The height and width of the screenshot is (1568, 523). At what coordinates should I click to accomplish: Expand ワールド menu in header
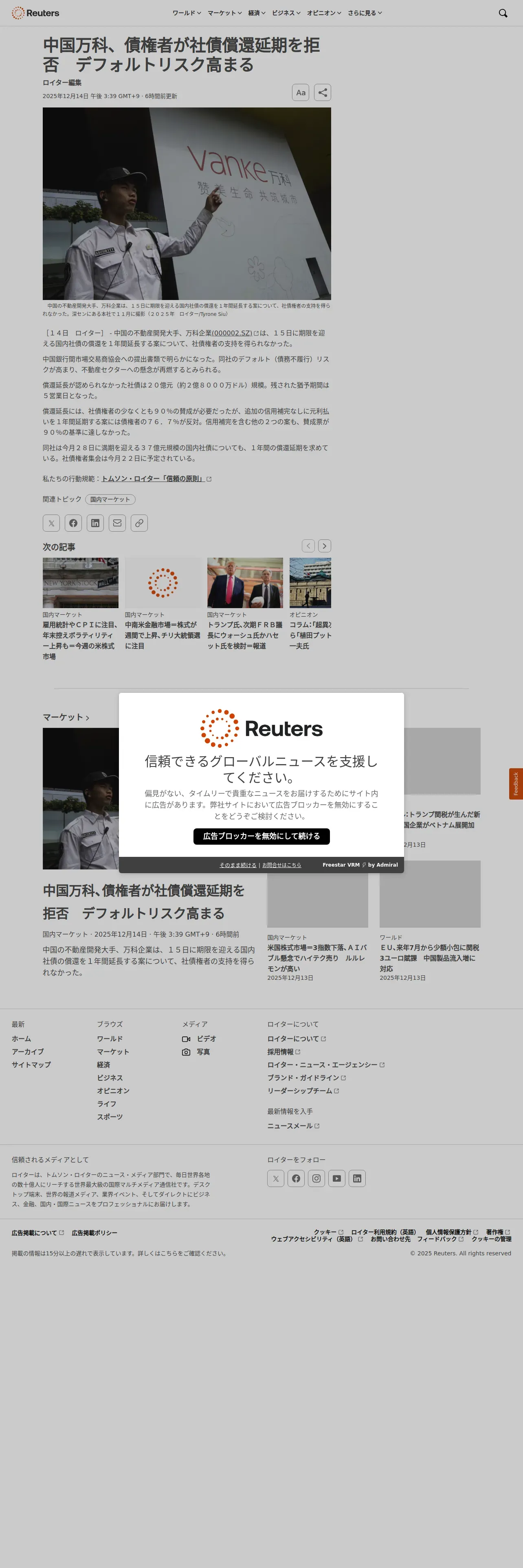pos(186,13)
